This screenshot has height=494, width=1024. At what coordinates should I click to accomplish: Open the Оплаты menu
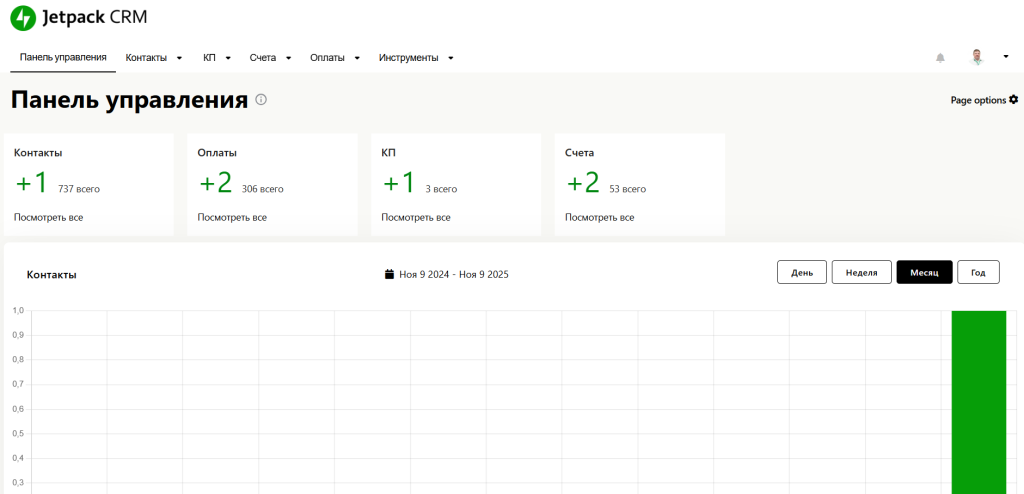[x=327, y=58]
